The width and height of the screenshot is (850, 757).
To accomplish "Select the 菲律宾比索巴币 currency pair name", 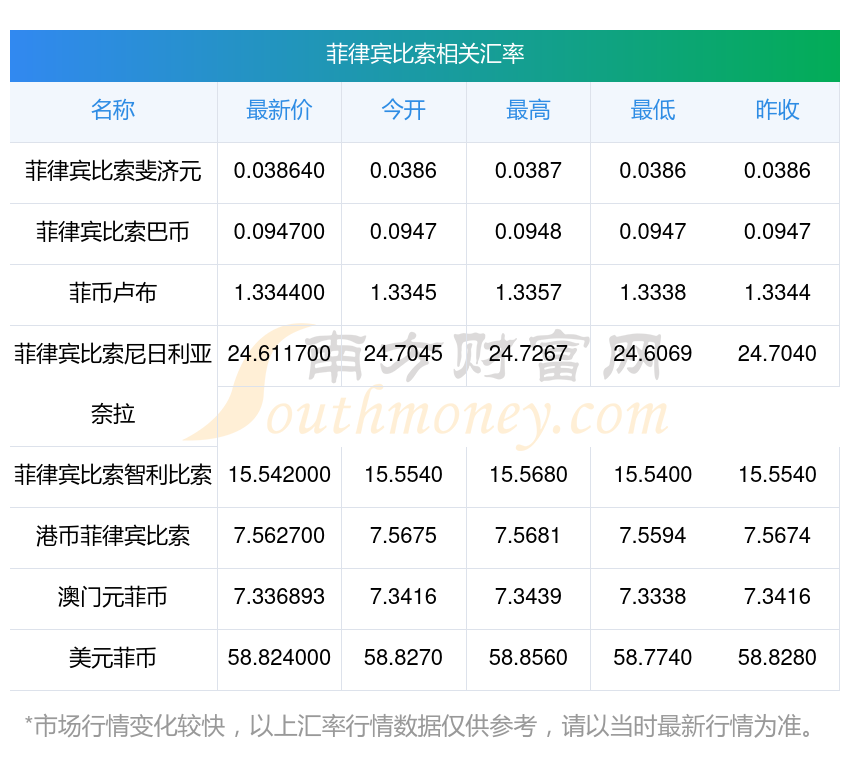I will 113,232.
